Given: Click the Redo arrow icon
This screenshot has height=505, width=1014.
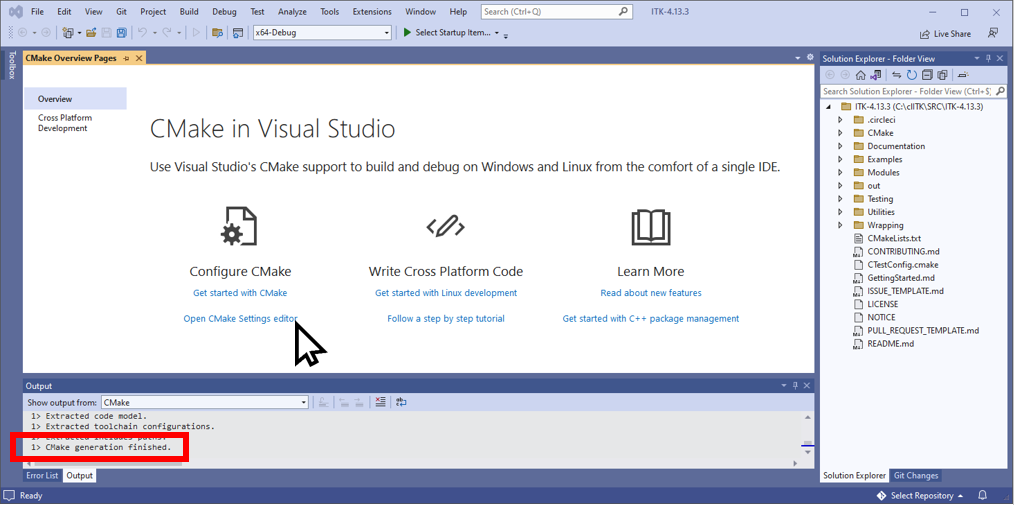Looking at the screenshot, I should [167, 32].
